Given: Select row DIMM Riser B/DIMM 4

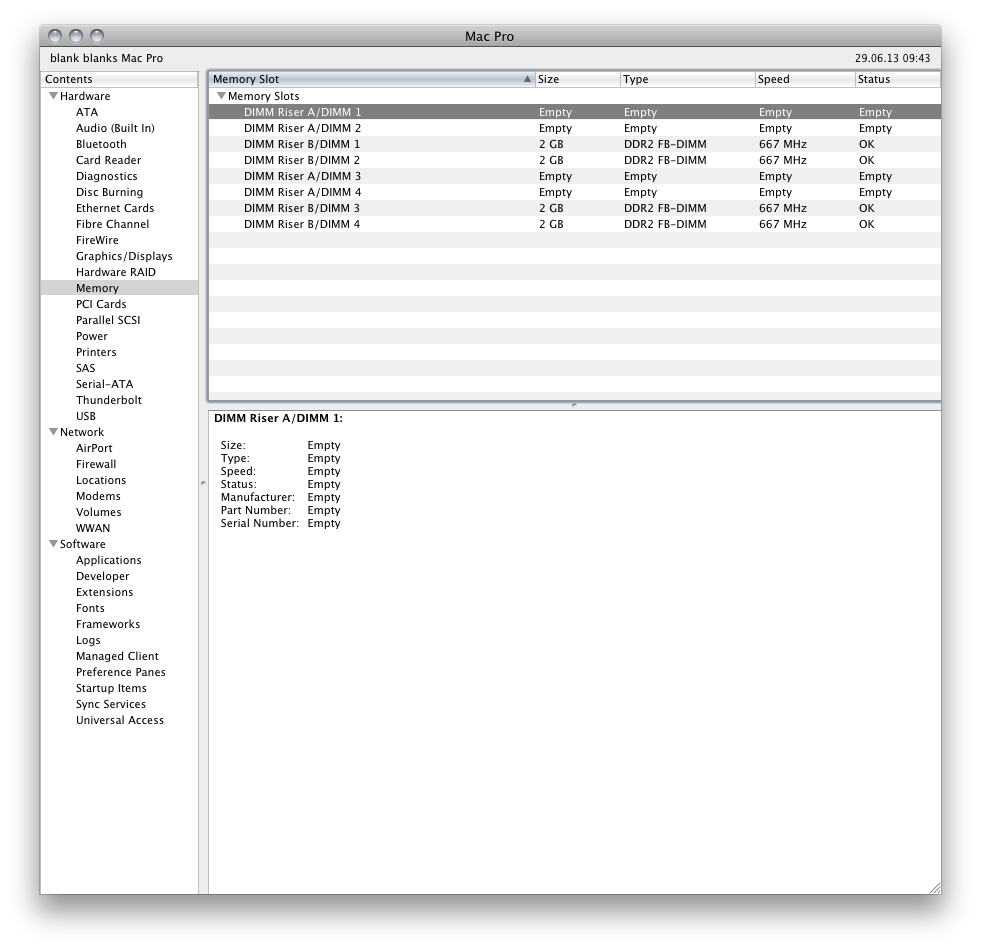Looking at the screenshot, I should (x=574, y=224).
